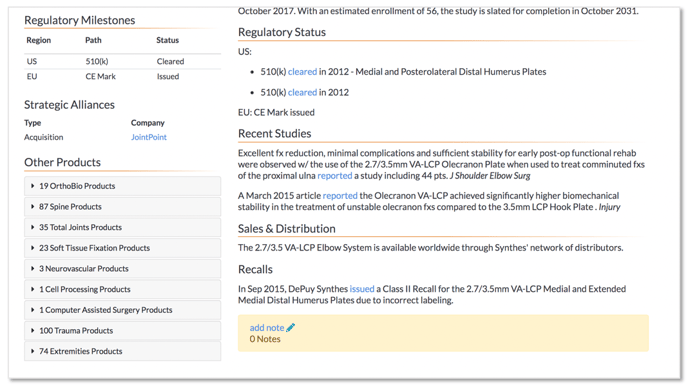
Task: Open the reported link for proximal ulna study
Action: pyautogui.click(x=335, y=175)
